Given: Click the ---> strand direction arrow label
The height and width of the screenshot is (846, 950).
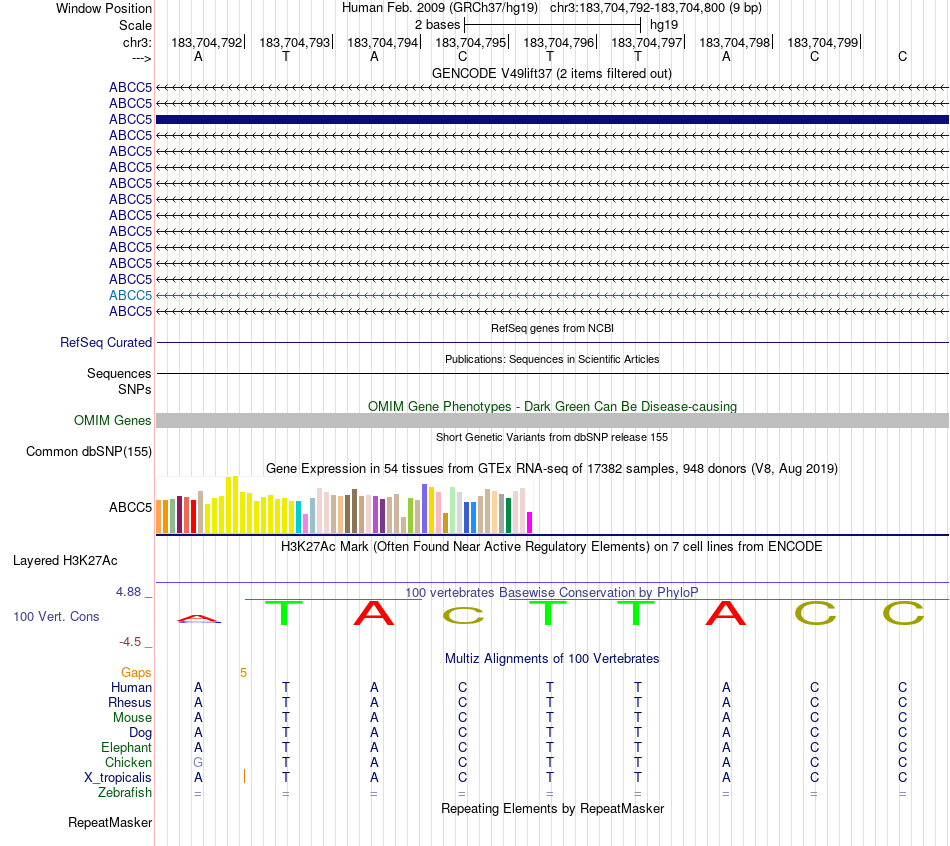Looking at the screenshot, I should pos(142,58).
